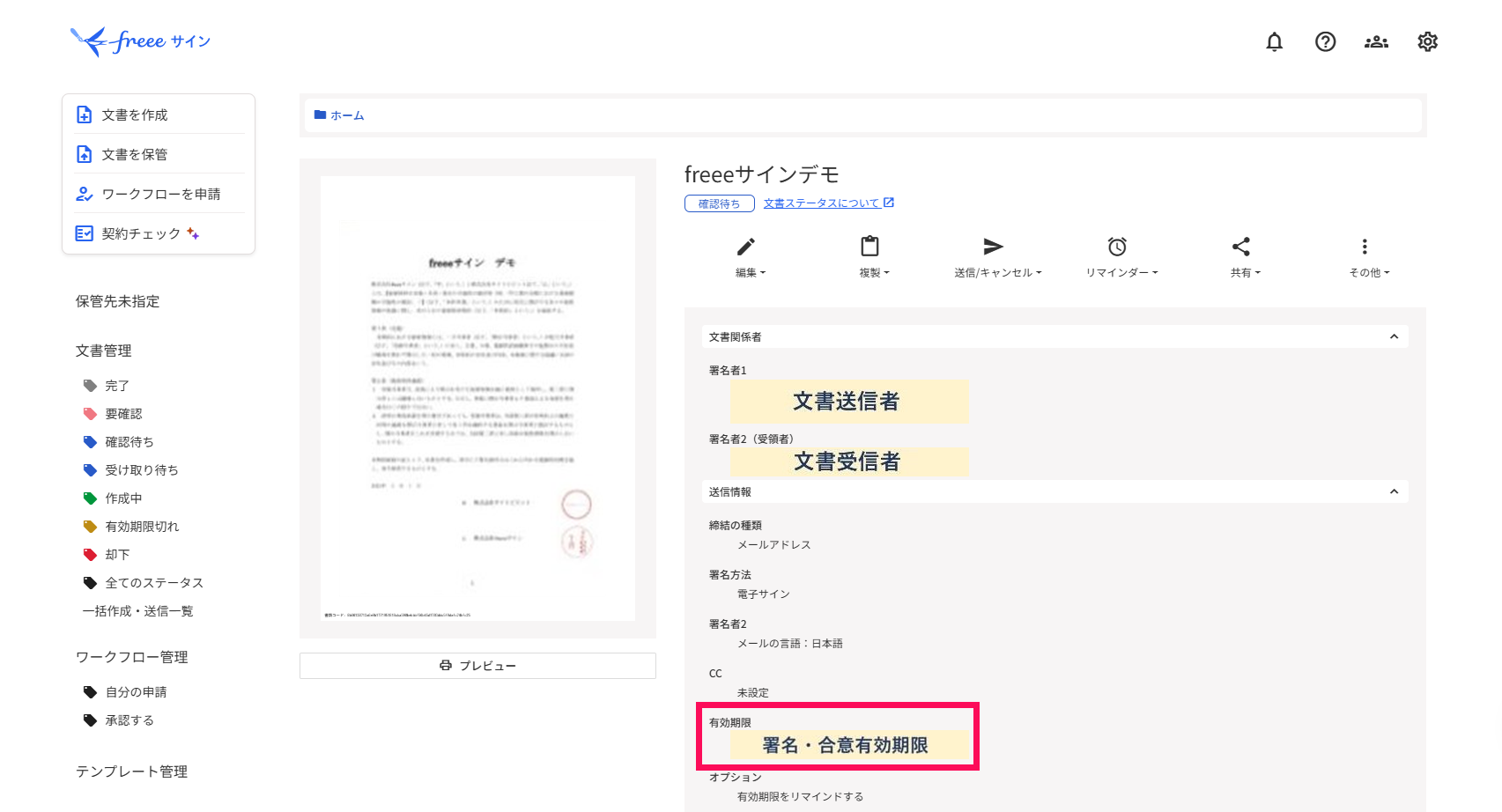1502x812 pixels.
Task: Click the home folder icon in breadcrumb
Action: pos(320,114)
